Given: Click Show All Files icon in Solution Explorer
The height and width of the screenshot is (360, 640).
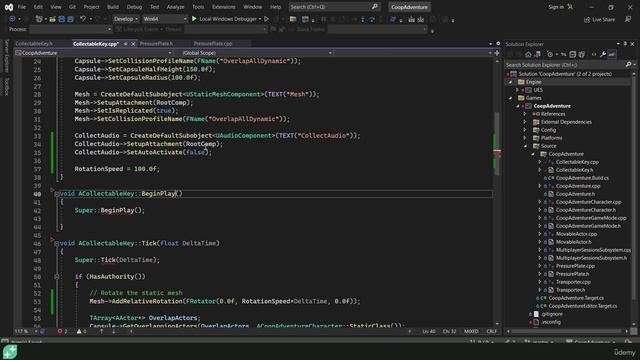Looking at the screenshot, I should [x=582, y=54].
